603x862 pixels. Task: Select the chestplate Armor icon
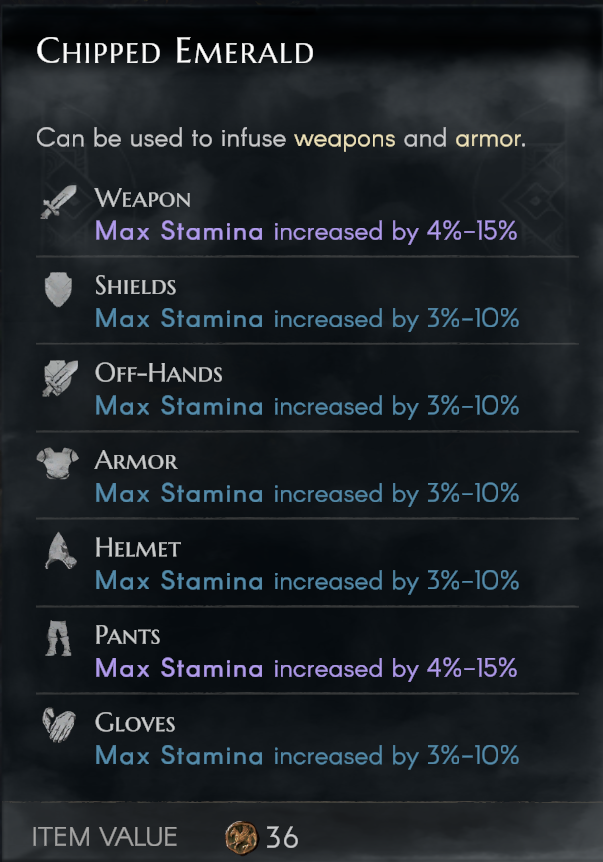click(x=59, y=463)
